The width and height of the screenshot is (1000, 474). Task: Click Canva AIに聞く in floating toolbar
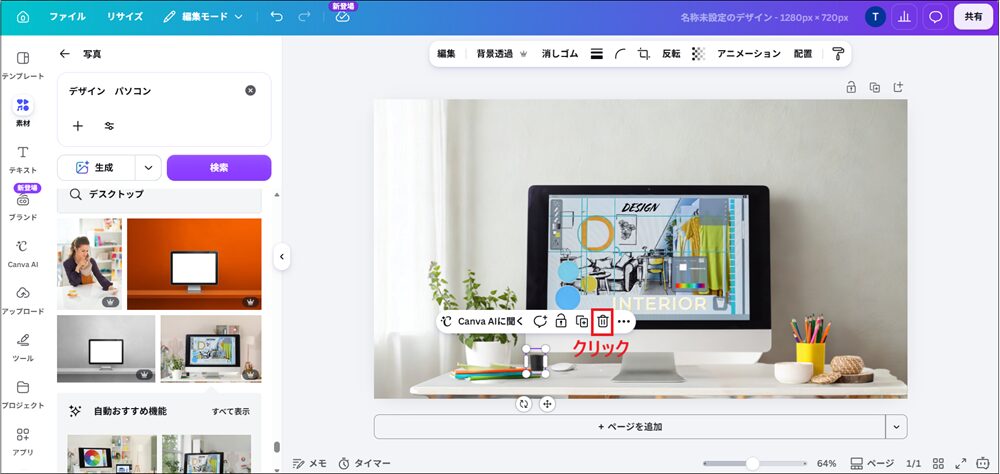(483, 322)
